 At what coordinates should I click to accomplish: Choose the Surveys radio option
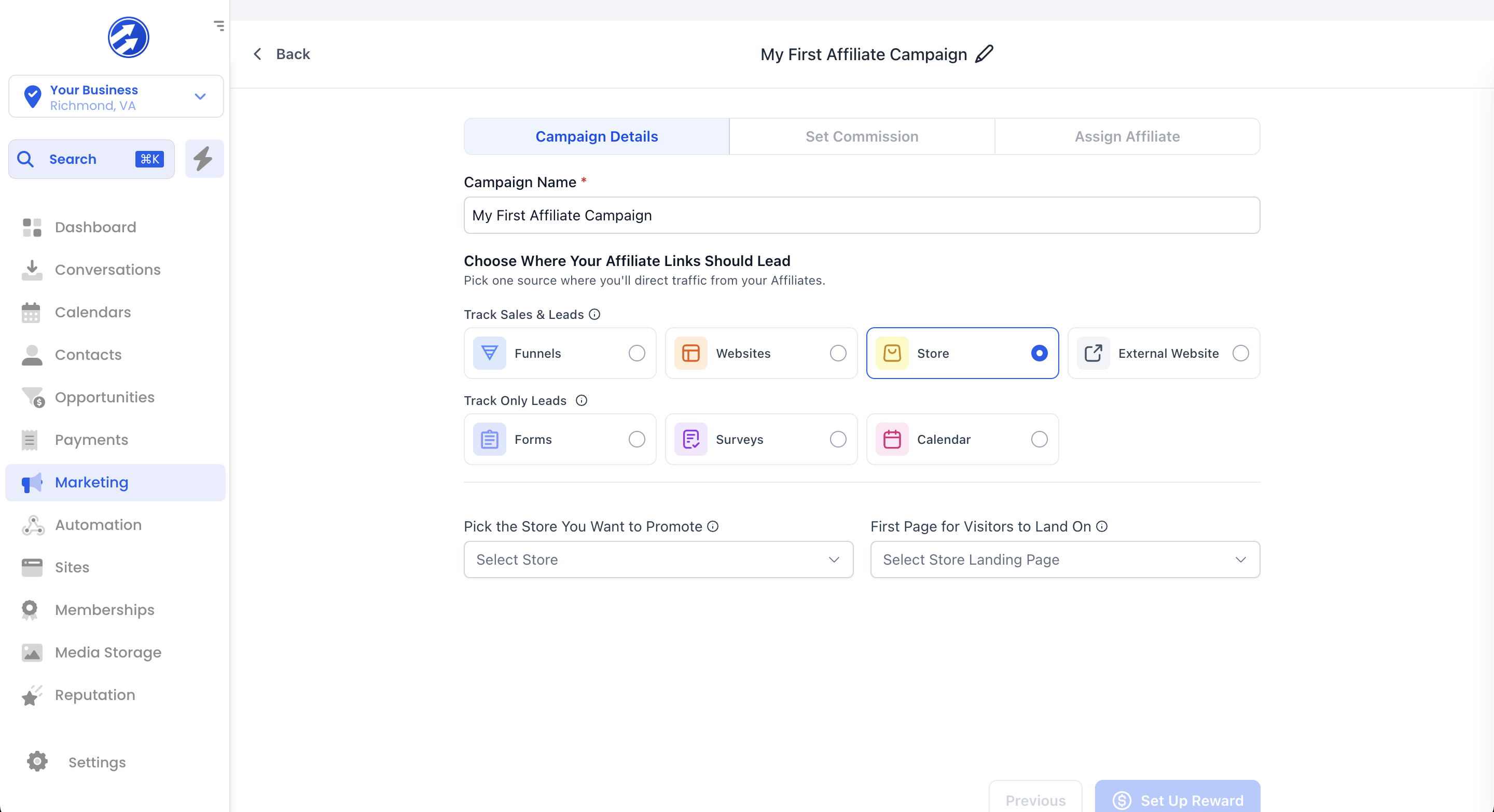click(x=837, y=439)
